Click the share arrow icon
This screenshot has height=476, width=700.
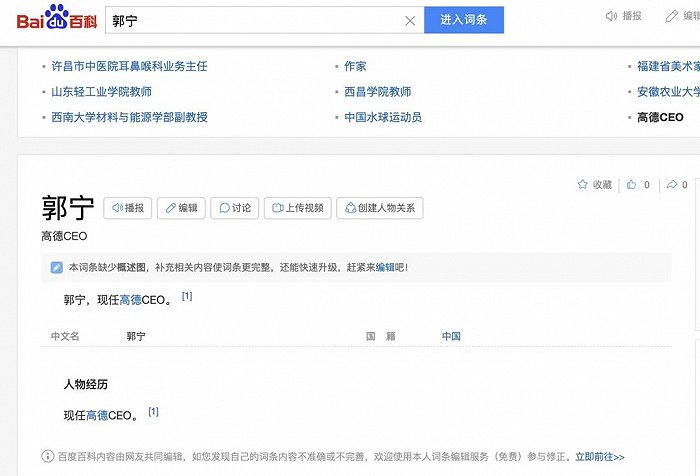[x=671, y=184]
